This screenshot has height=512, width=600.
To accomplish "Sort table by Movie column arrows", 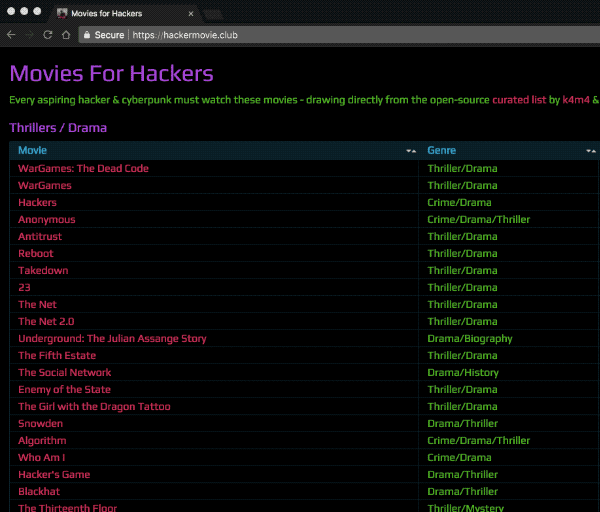I will (411, 151).
